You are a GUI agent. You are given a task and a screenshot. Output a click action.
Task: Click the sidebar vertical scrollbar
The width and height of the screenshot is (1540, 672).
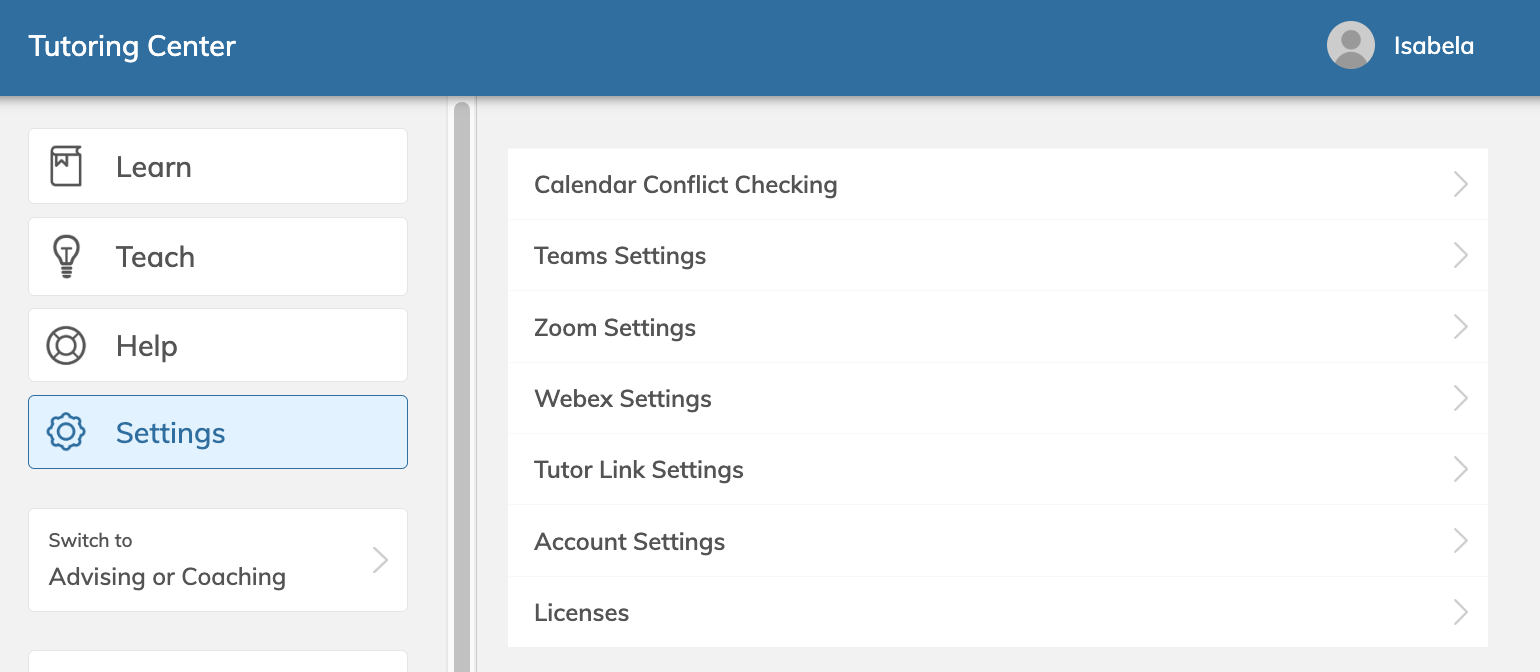(x=461, y=386)
